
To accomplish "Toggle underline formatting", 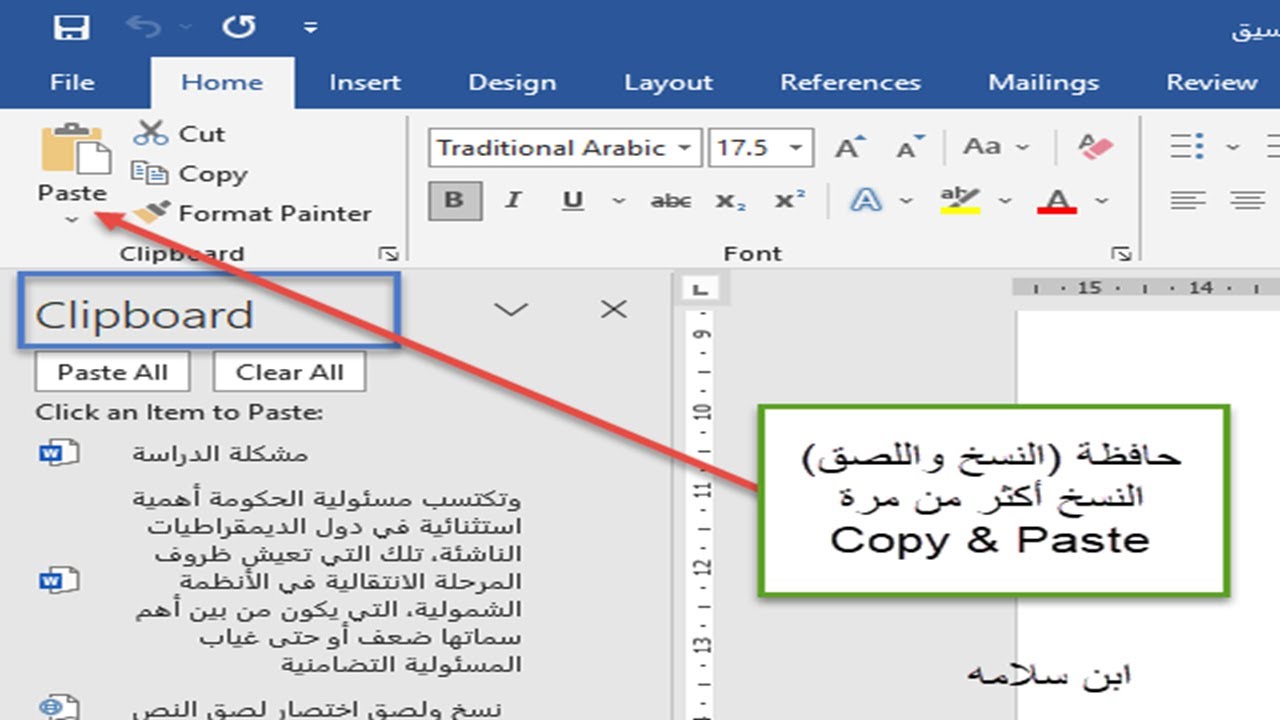I will 573,200.
